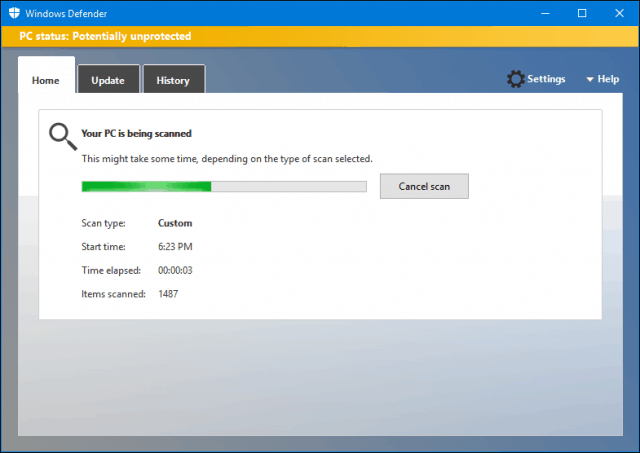This screenshot has width=640, height=453.
Task: Cancel the running scan
Action: point(424,187)
